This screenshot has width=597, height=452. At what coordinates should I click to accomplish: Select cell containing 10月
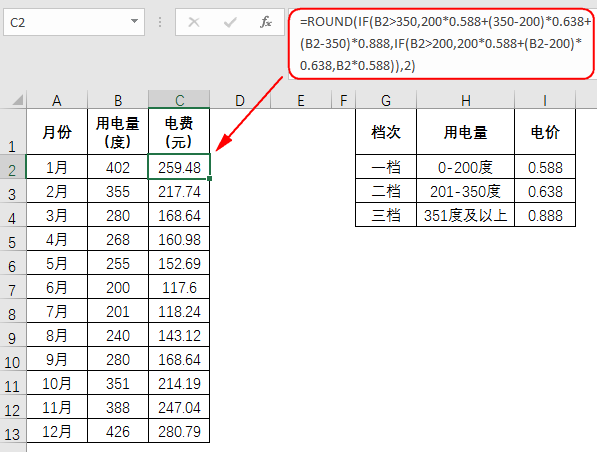point(57,383)
